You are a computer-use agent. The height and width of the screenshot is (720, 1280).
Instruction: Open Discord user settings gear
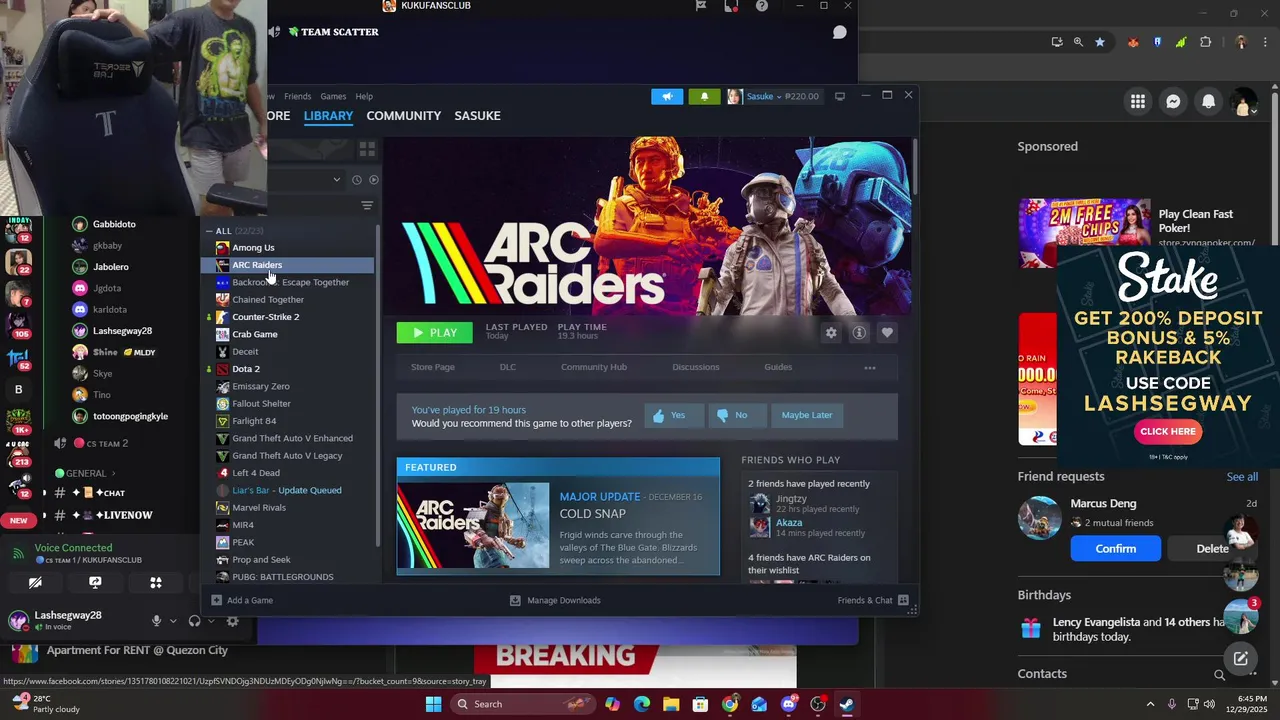pos(232,621)
